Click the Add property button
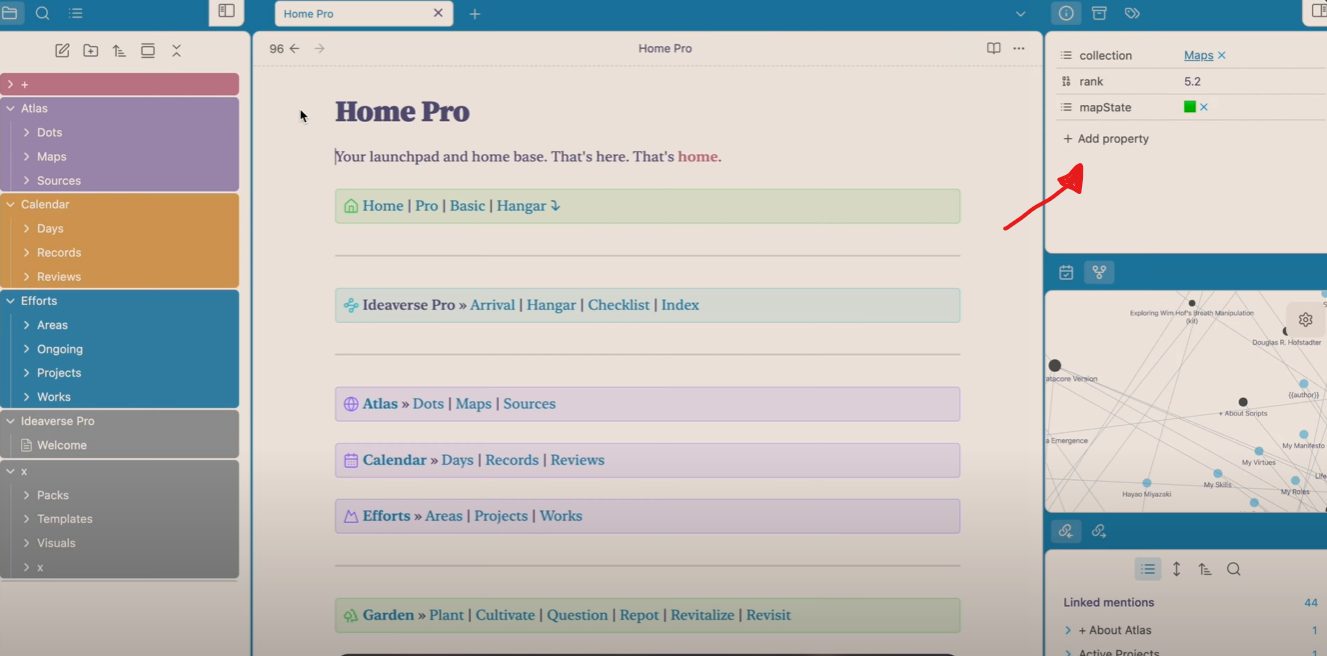Viewport: 1327px width, 656px height. (1105, 138)
